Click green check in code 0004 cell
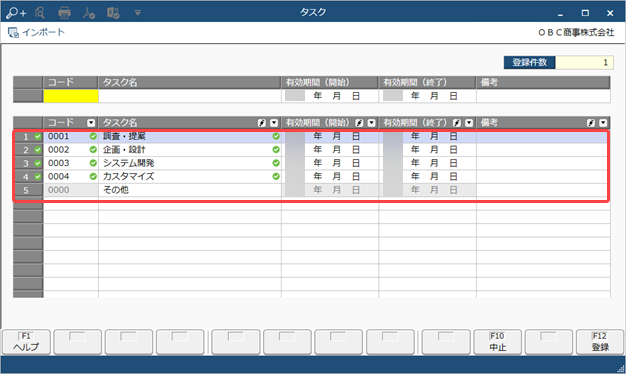The image size is (626, 374). click(x=93, y=176)
